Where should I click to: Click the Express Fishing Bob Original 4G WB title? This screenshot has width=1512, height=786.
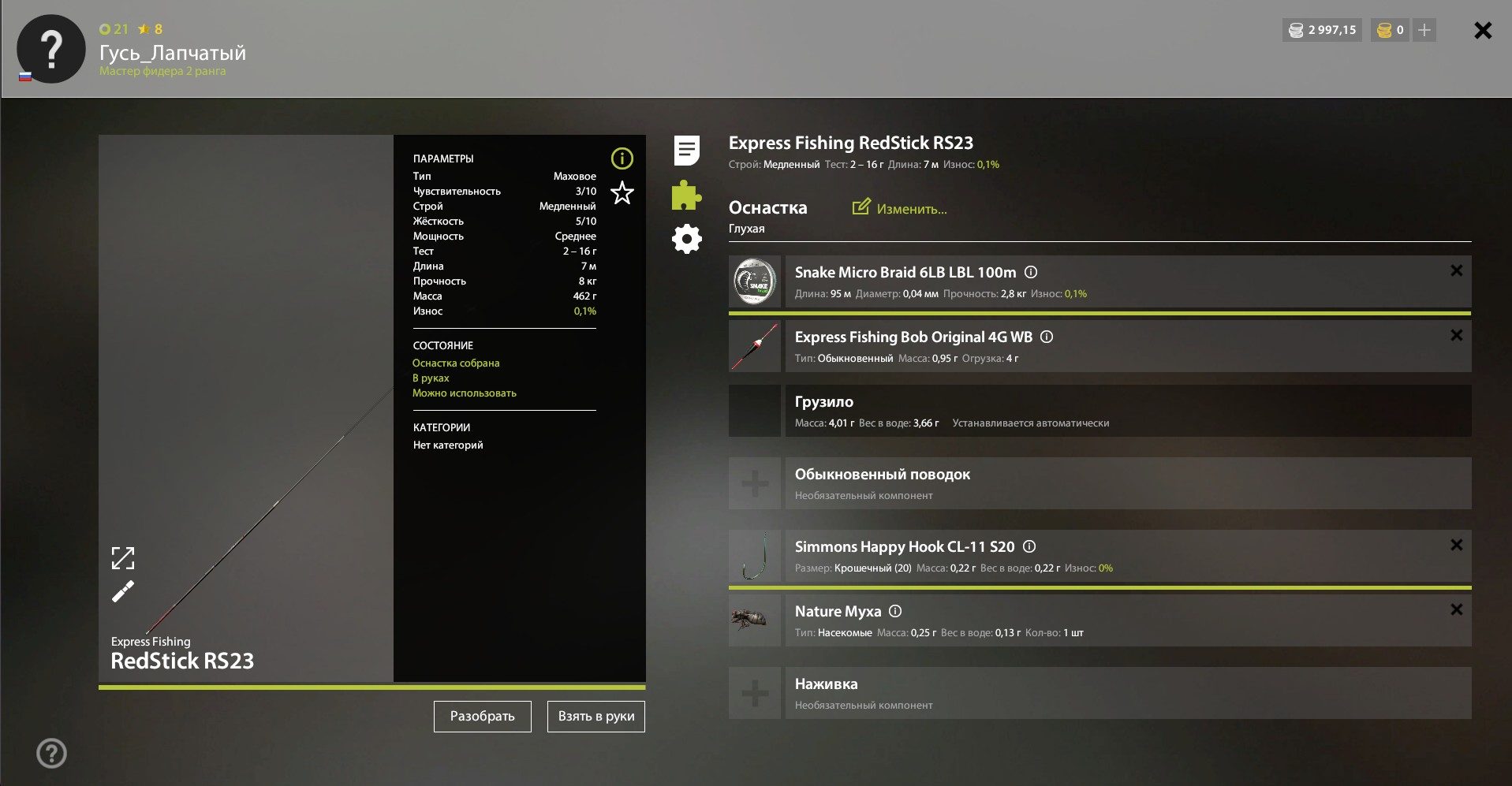coord(913,337)
